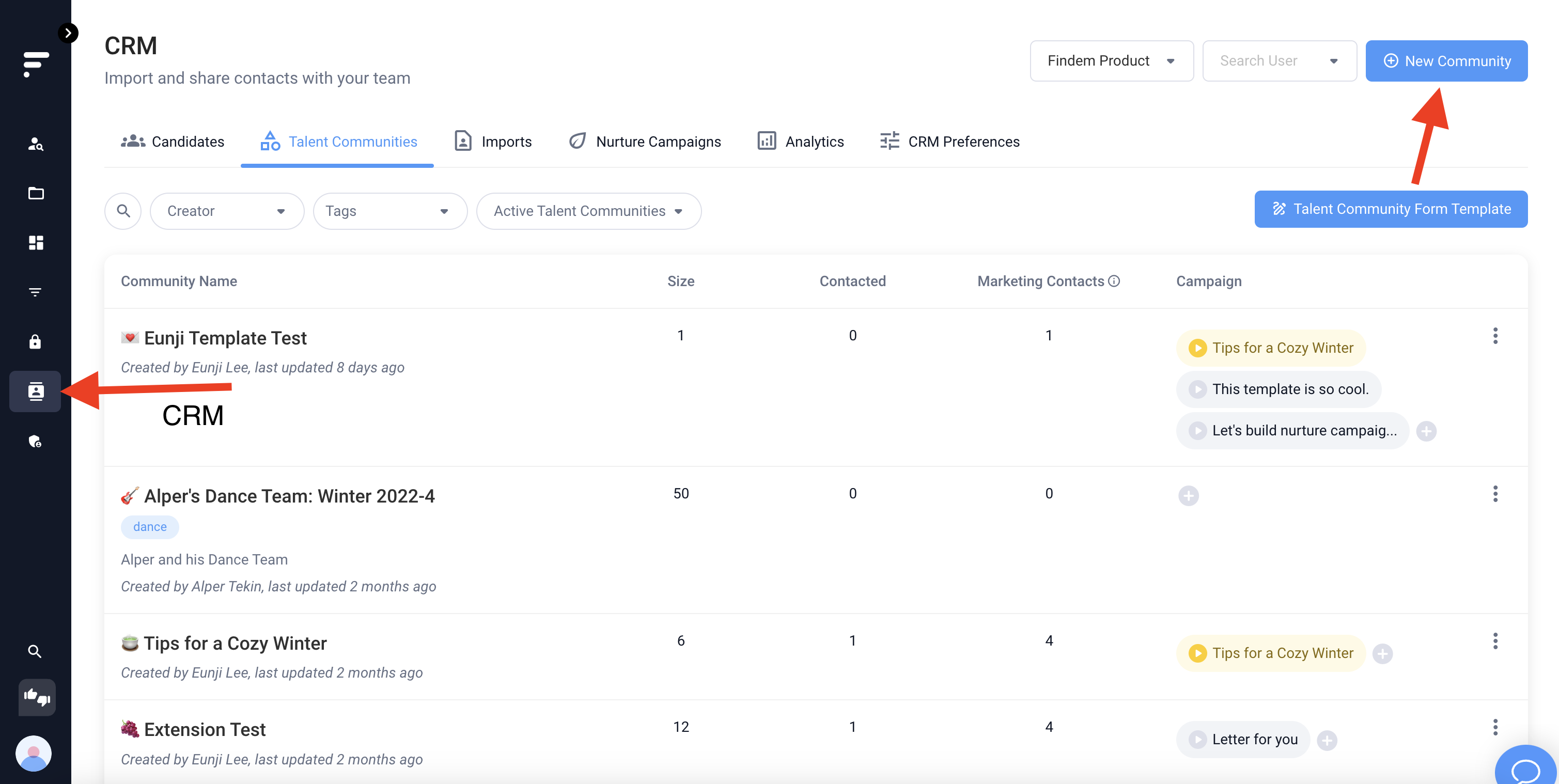Viewport: 1559px width, 784px height.
Task: Open the Tips for a Cozy Winter community
Action: click(235, 644)
